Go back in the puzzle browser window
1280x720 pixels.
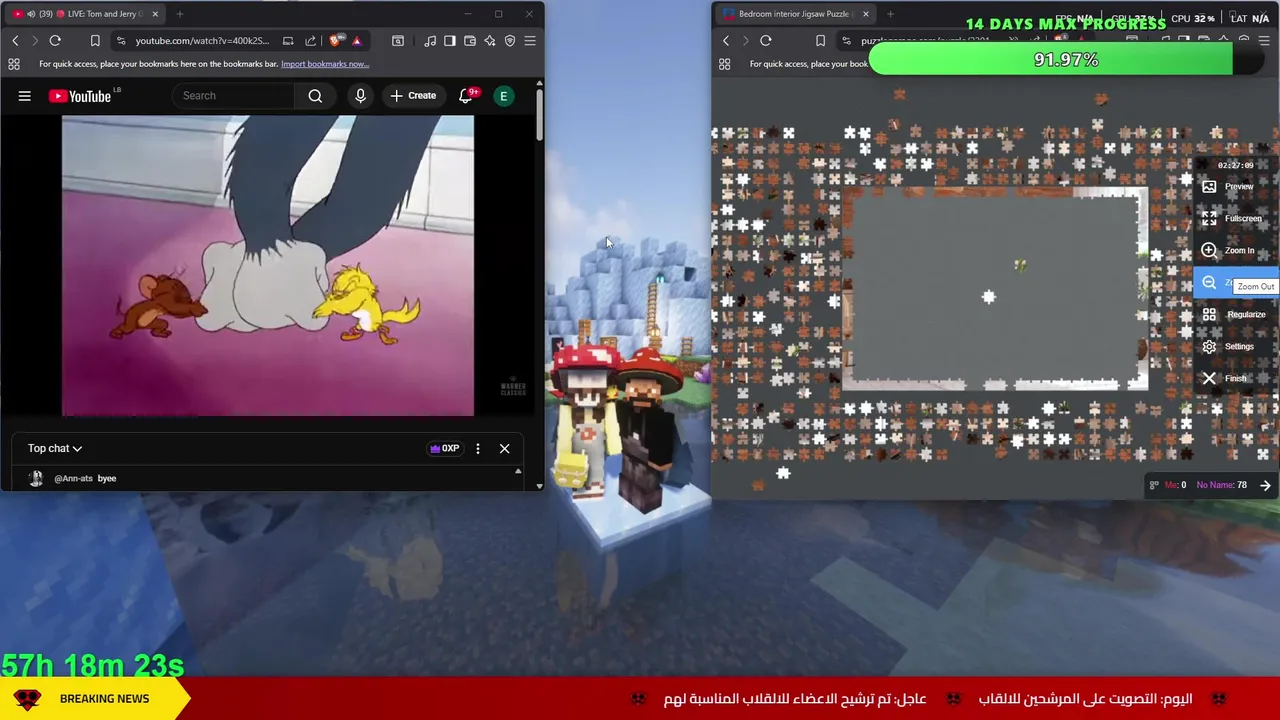click(726, 41)
